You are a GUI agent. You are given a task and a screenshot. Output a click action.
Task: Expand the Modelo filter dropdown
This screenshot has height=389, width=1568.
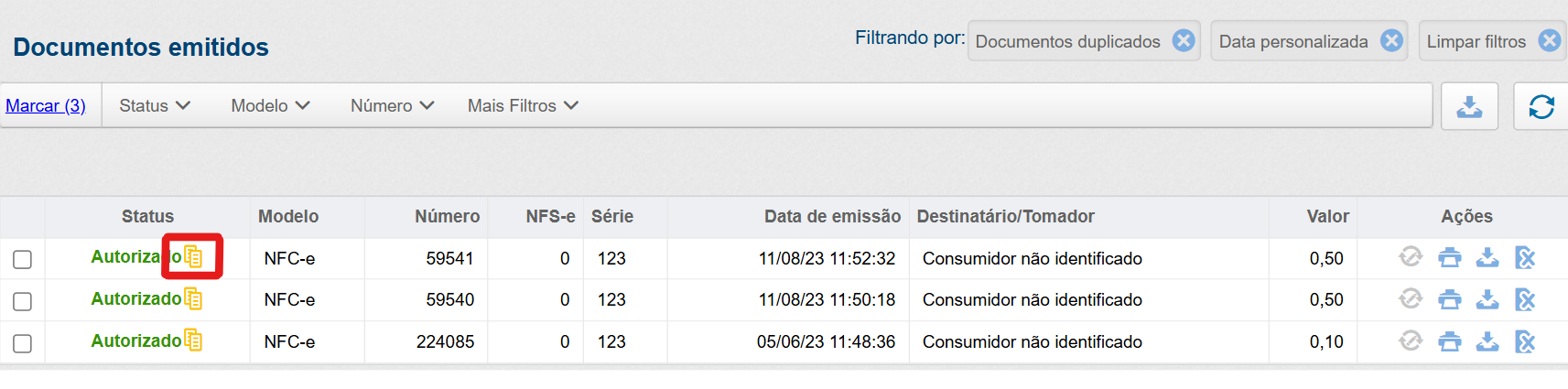coord(270,106)
